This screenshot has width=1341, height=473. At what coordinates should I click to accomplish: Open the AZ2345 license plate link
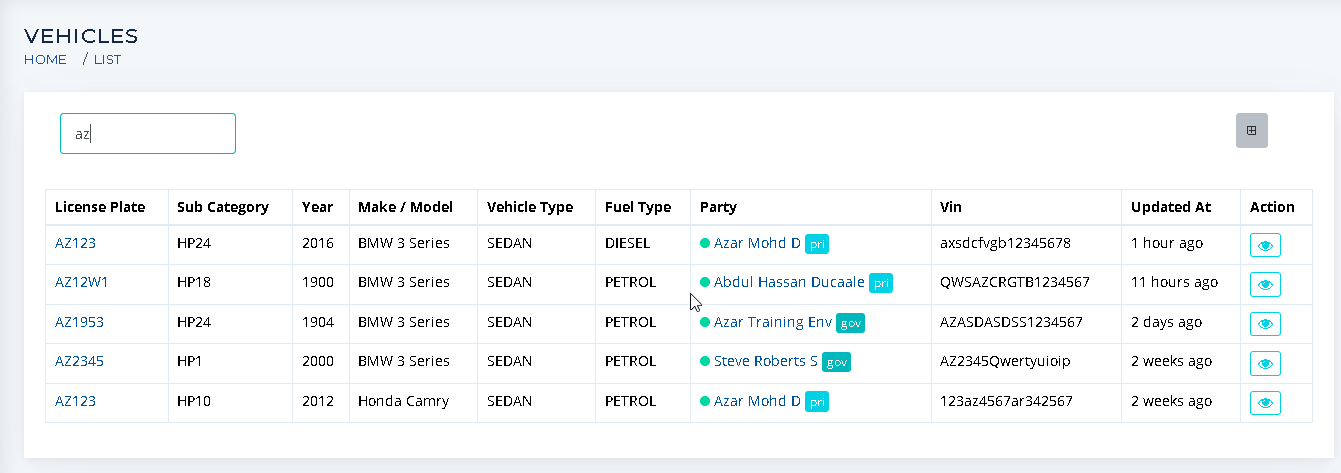pyautogui.click(x=79, y=361)
